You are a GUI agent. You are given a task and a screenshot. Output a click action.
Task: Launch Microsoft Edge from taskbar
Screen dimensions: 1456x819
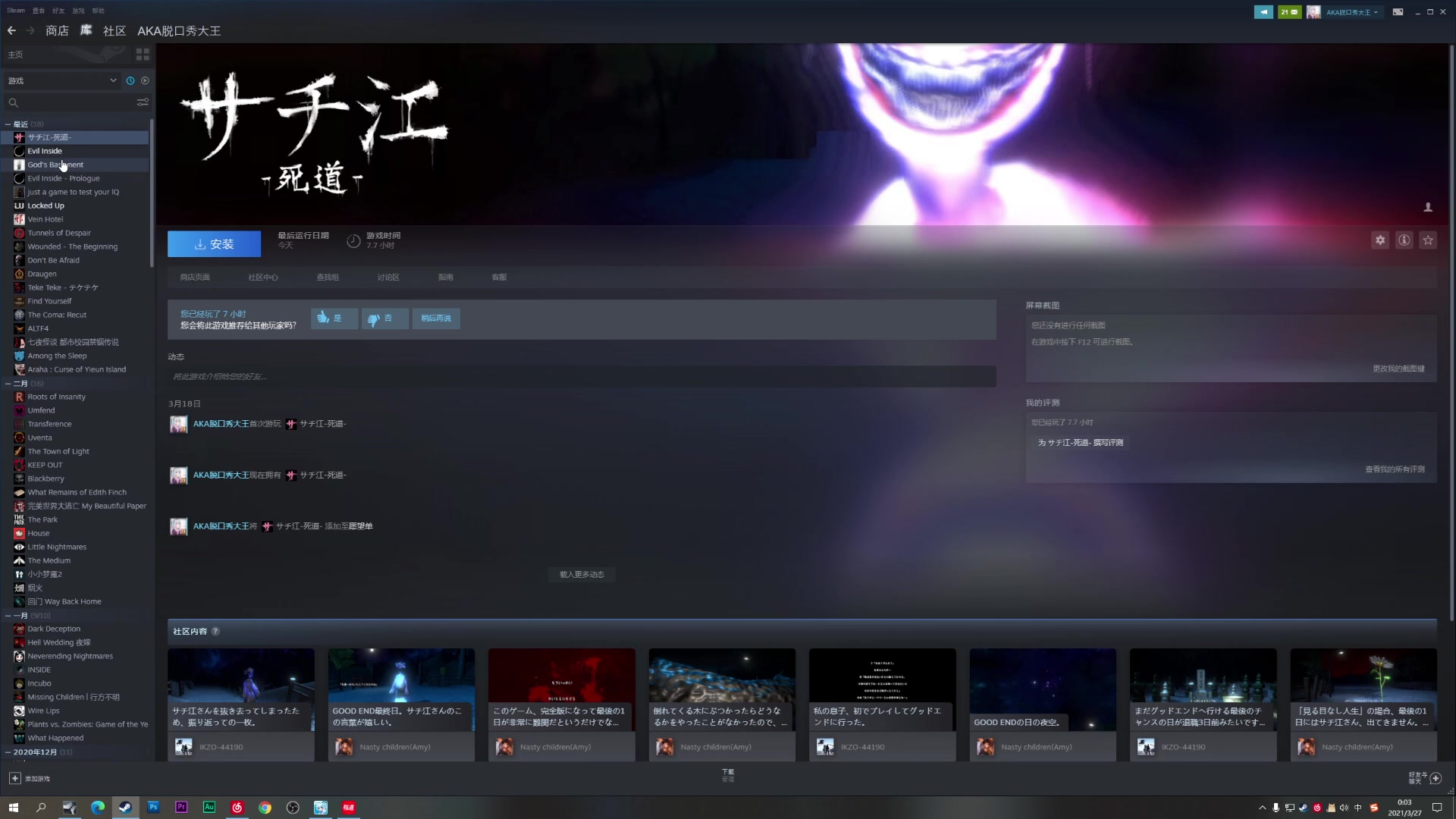tap(98, 808)
